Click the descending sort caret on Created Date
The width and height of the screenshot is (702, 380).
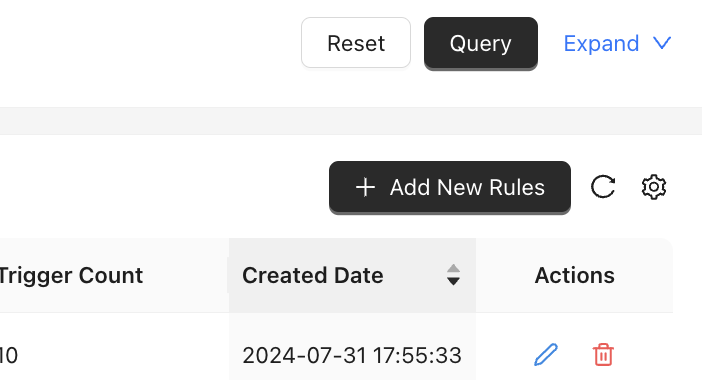pos(453,281)
